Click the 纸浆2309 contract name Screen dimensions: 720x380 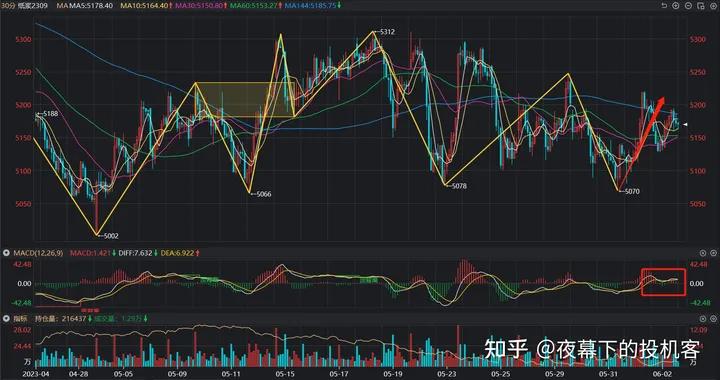click(34, 6)
